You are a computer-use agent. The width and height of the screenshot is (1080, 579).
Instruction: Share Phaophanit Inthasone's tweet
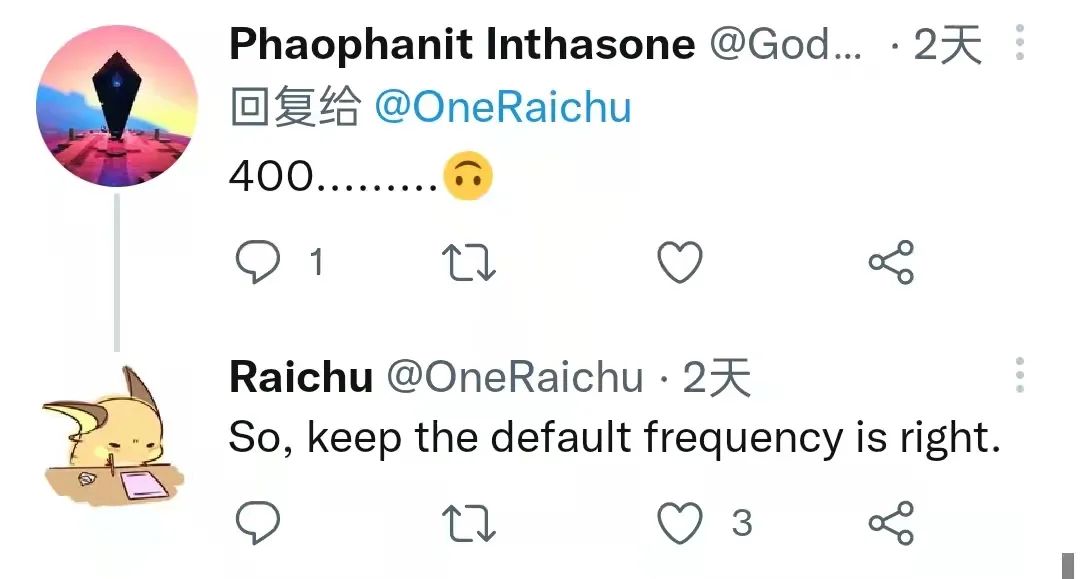[891, 262]
